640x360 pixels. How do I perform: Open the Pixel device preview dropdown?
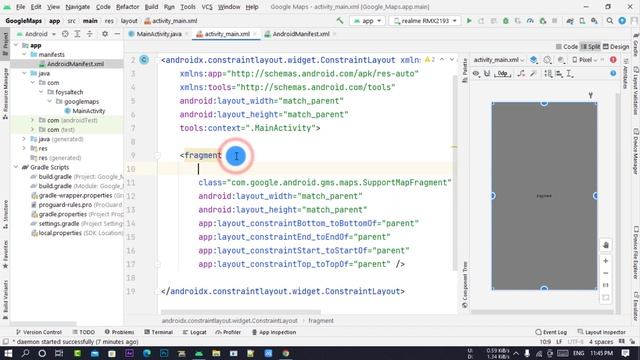pyautogui.click(x=585, y=60)
